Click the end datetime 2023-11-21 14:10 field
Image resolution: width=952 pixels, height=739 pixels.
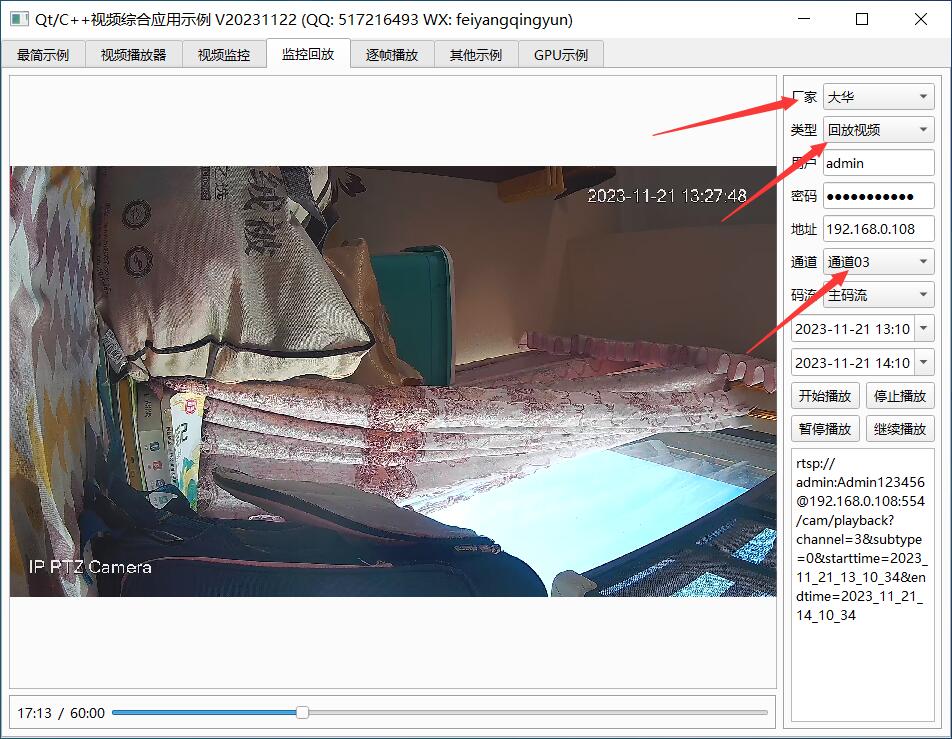852,363
